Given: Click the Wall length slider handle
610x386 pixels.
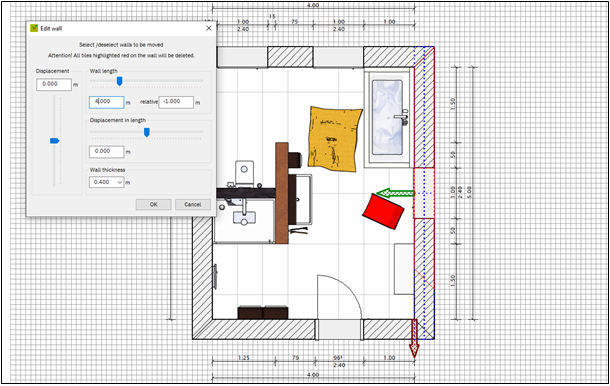Looking at the screenshot, I should [119, 81].
